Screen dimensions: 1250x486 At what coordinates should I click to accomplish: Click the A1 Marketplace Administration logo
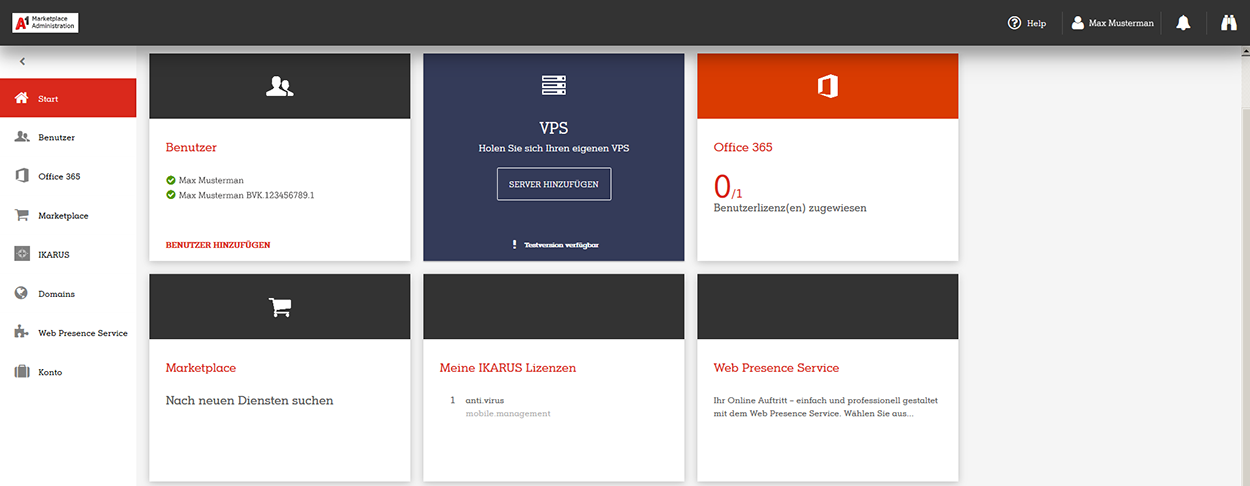click(45, 22)
